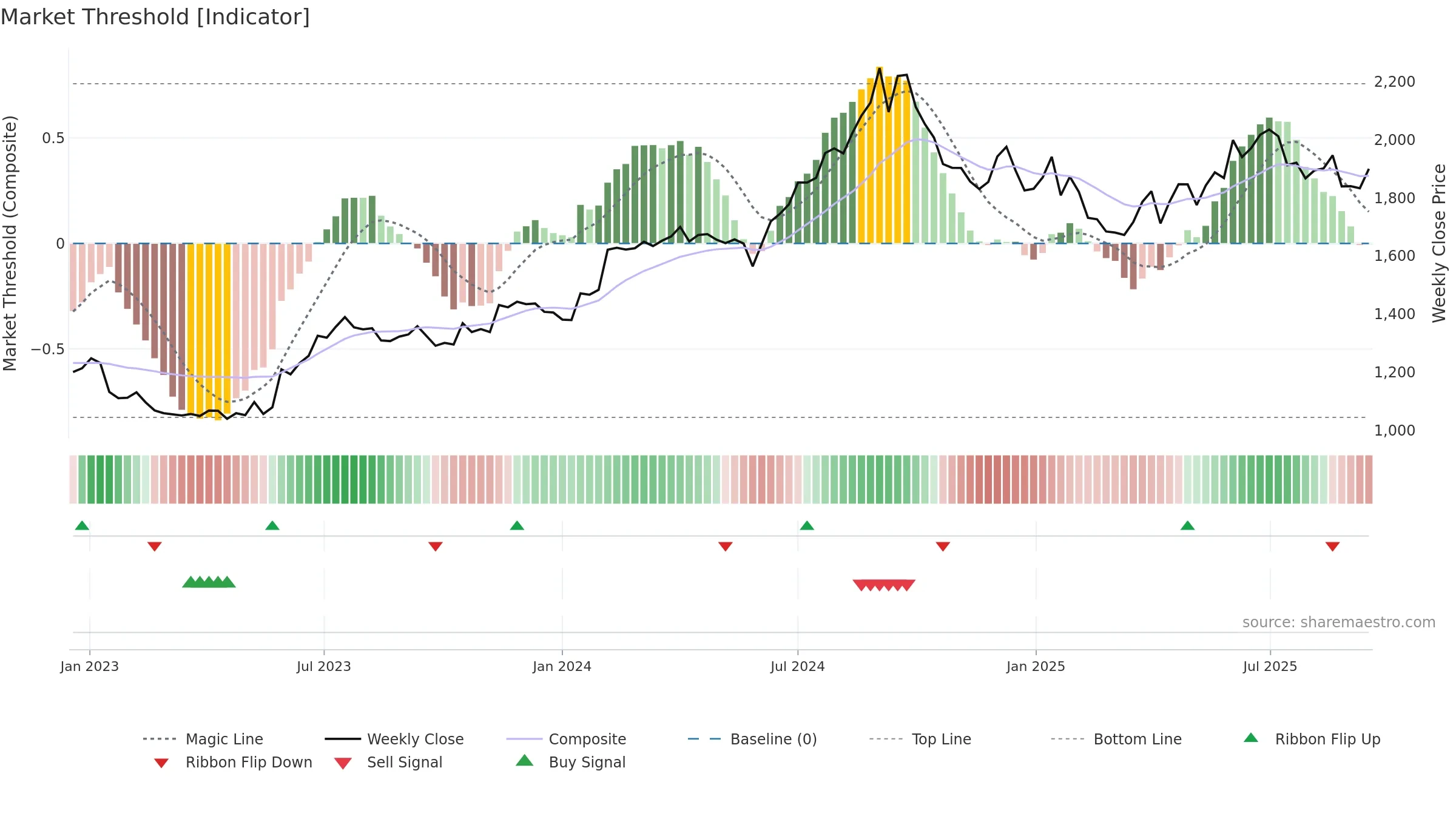The height and width of the screenshot is (819, 1456).
Task: Click the Buy Signal legend icon
Action: [x=525, y=761]
